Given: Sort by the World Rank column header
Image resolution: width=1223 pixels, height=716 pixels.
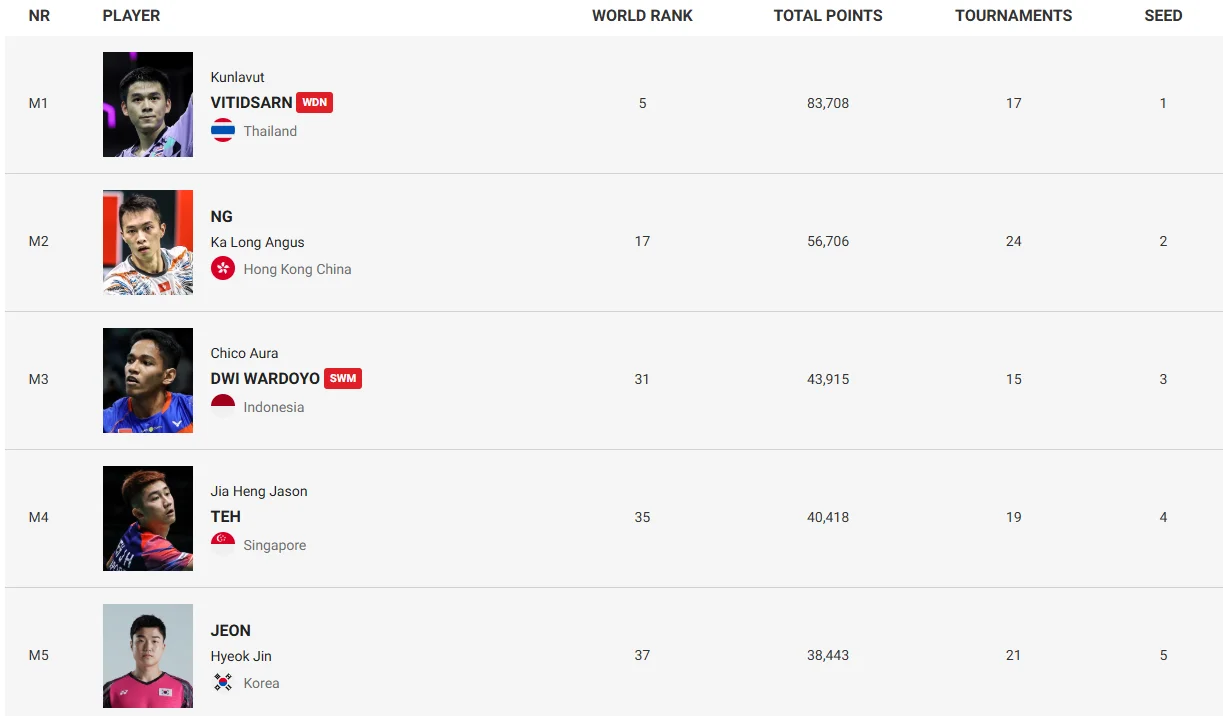Looking at the screenshot, I should click(642, 16).
